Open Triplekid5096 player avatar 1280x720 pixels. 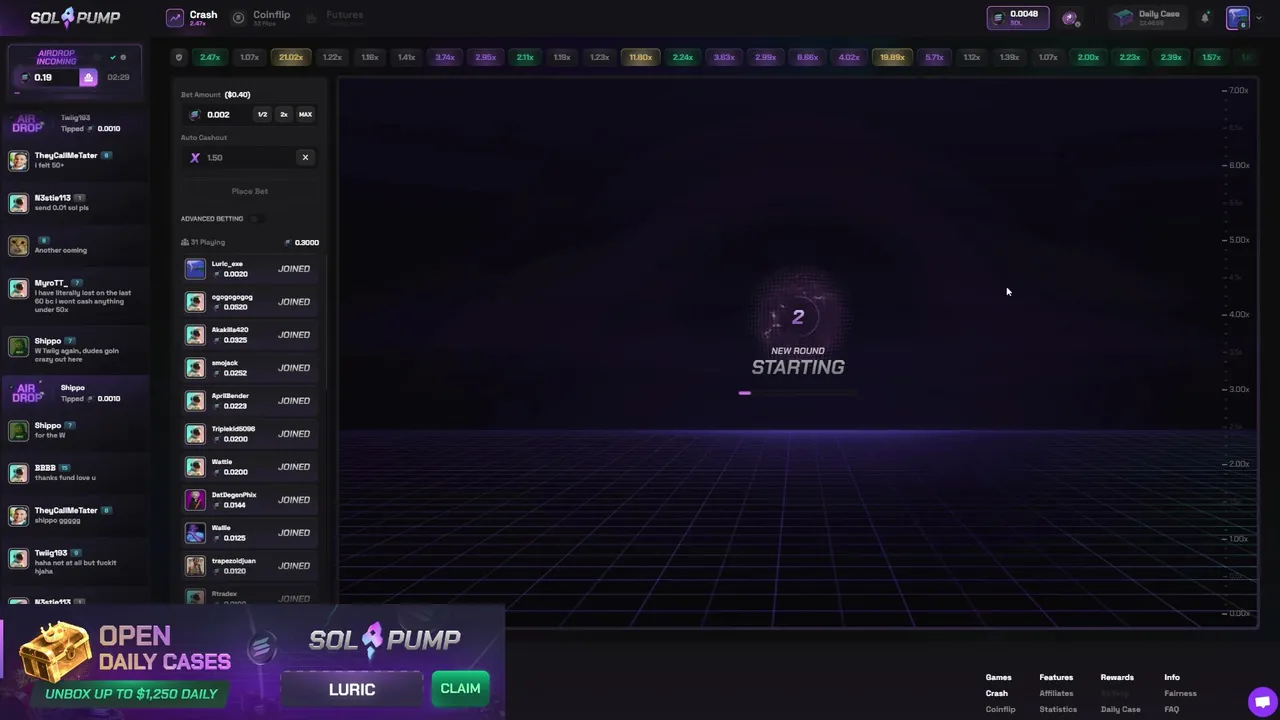(195, 433)
